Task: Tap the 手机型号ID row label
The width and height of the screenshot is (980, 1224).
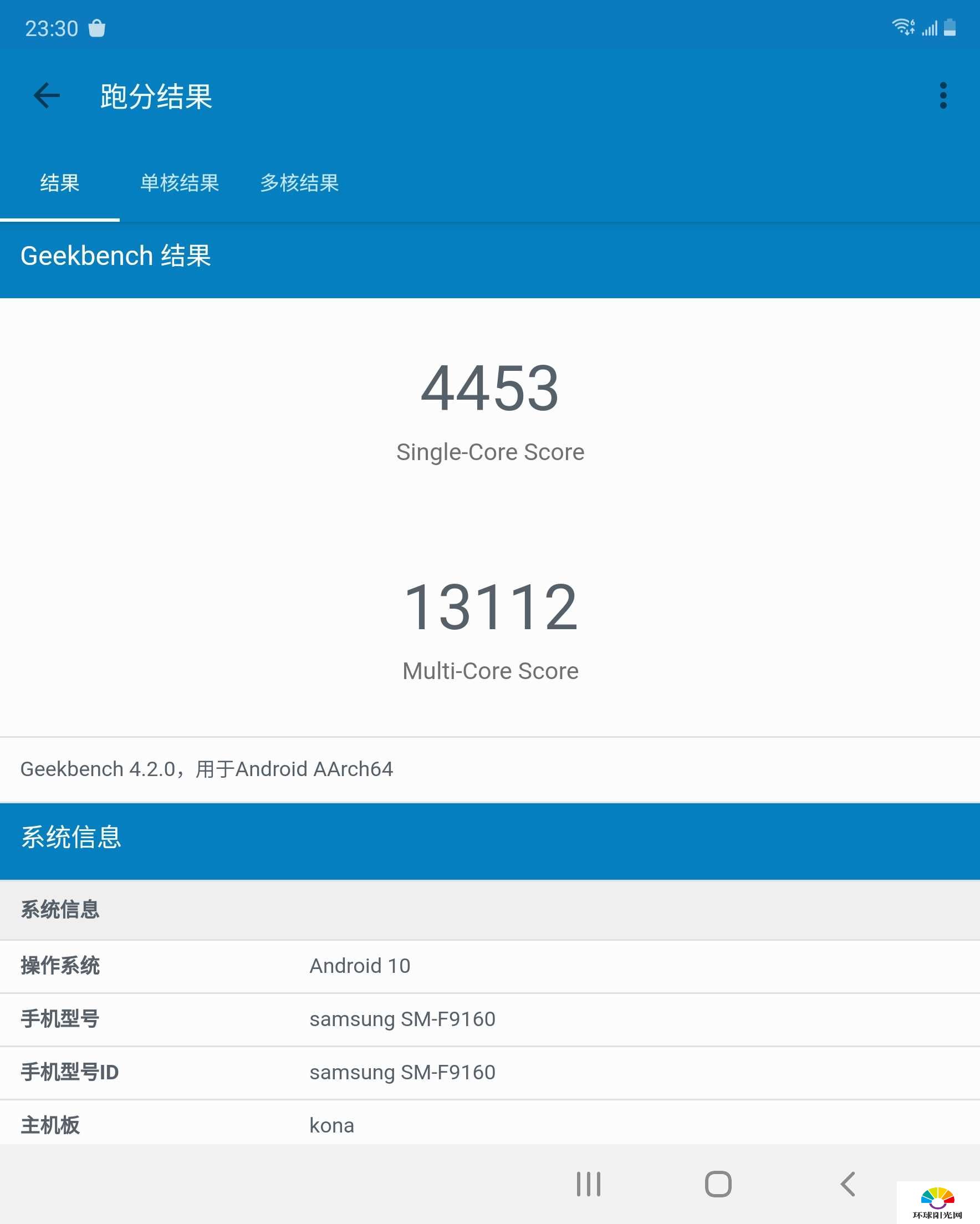Action: pyautogui.click(x=70, y=1072)
